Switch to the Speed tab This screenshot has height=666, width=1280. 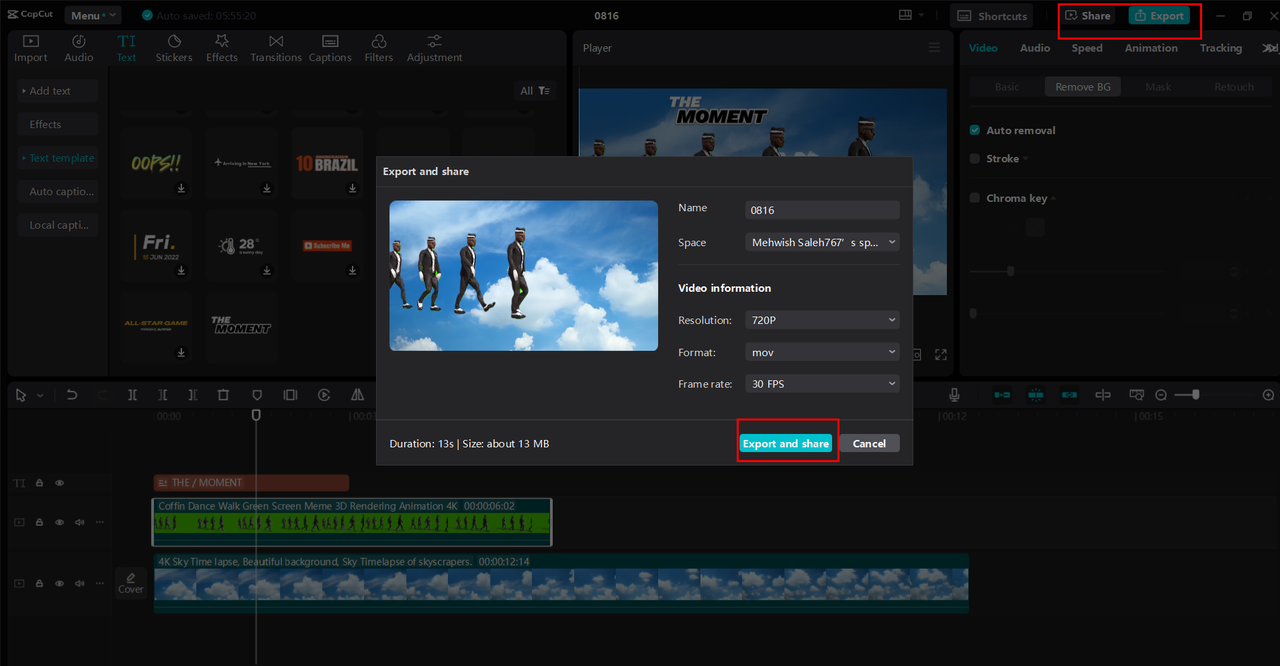pyautogui.click(x=1087, y=48)
